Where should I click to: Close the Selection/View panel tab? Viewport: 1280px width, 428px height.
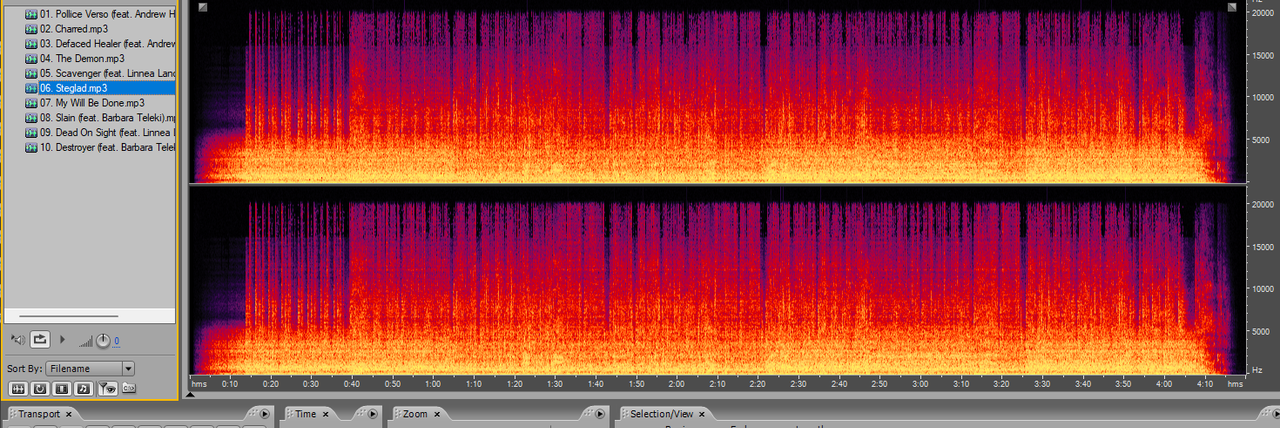point(702,414)
